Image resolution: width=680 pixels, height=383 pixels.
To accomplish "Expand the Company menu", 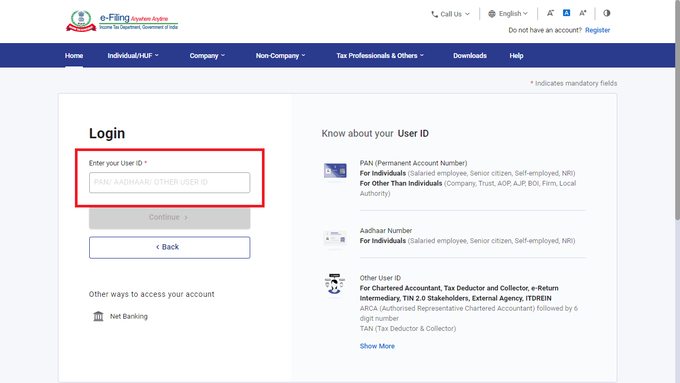I will click(207, 56).
